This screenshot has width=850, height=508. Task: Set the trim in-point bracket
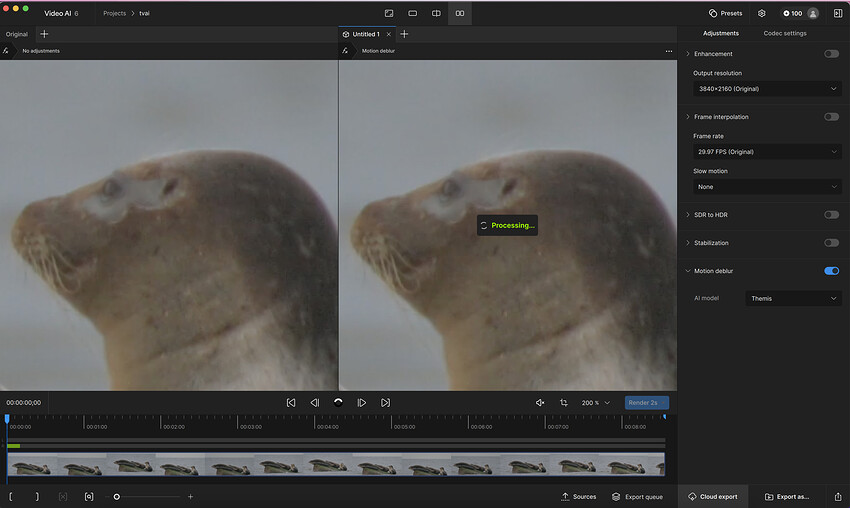point(11,496)
